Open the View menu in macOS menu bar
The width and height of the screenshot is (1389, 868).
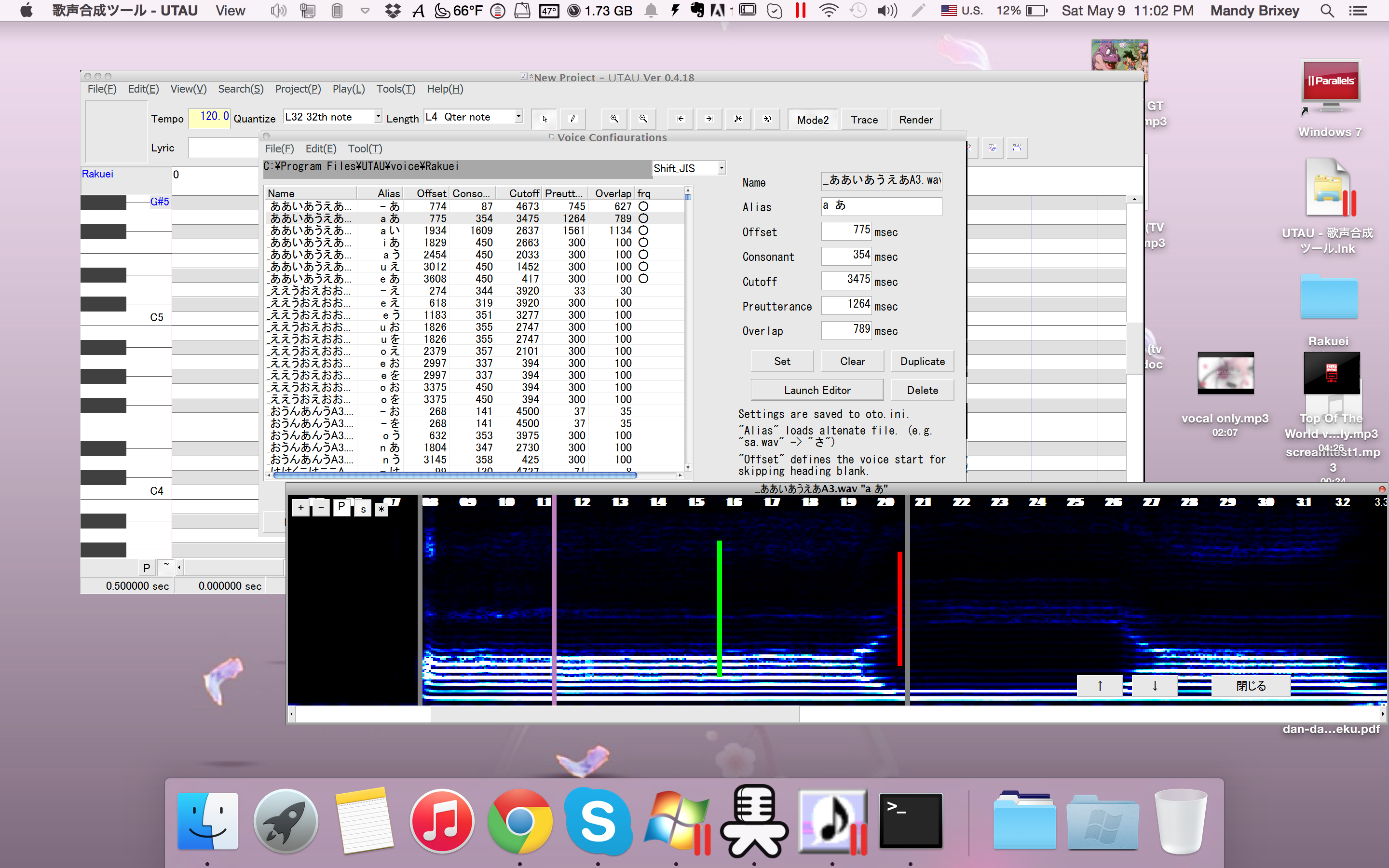[230, 10]
